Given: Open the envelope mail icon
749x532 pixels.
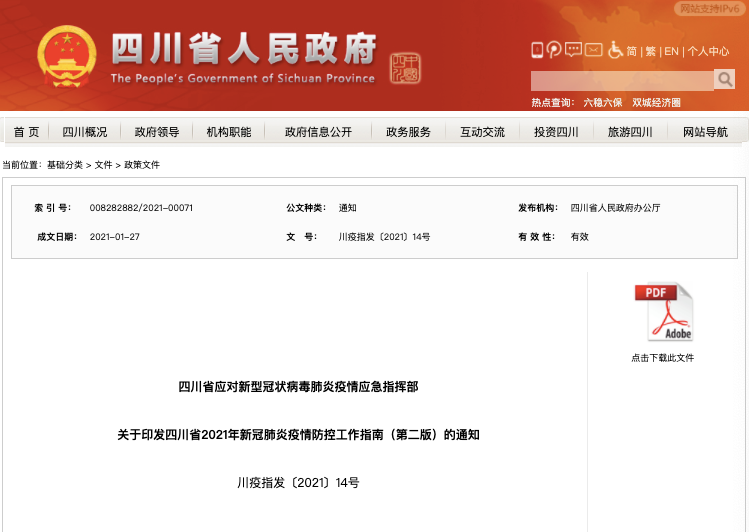Looking at the screenshot, I should 594,50.
